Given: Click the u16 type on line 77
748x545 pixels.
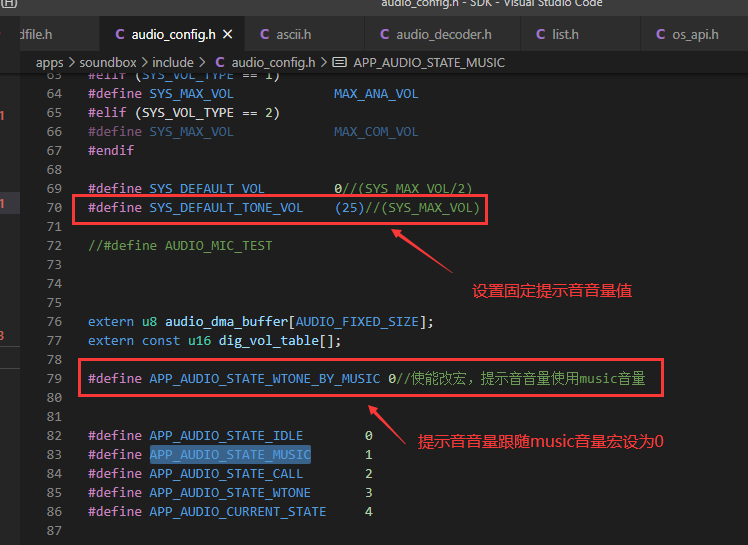Looking at the screenshot, I should coord(199,340).
